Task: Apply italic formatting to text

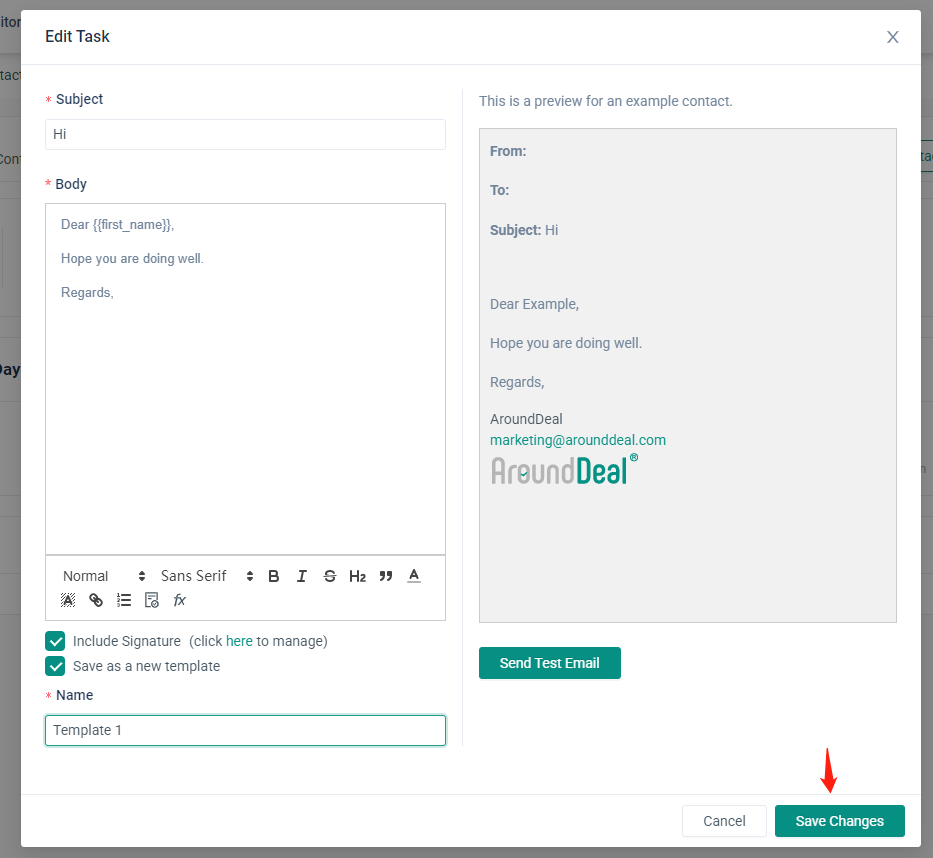Action: pyautogui.click(x=302, y=576)
